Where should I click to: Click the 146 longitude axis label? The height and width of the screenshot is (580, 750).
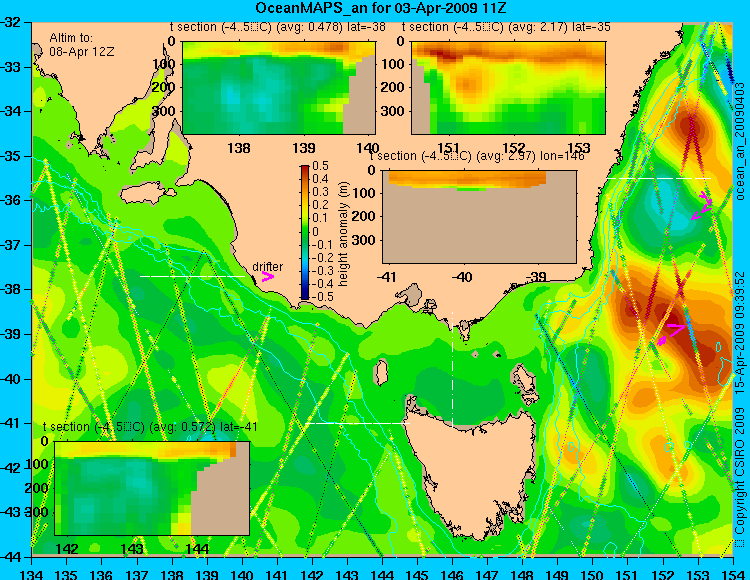click(x=452, y=573)
